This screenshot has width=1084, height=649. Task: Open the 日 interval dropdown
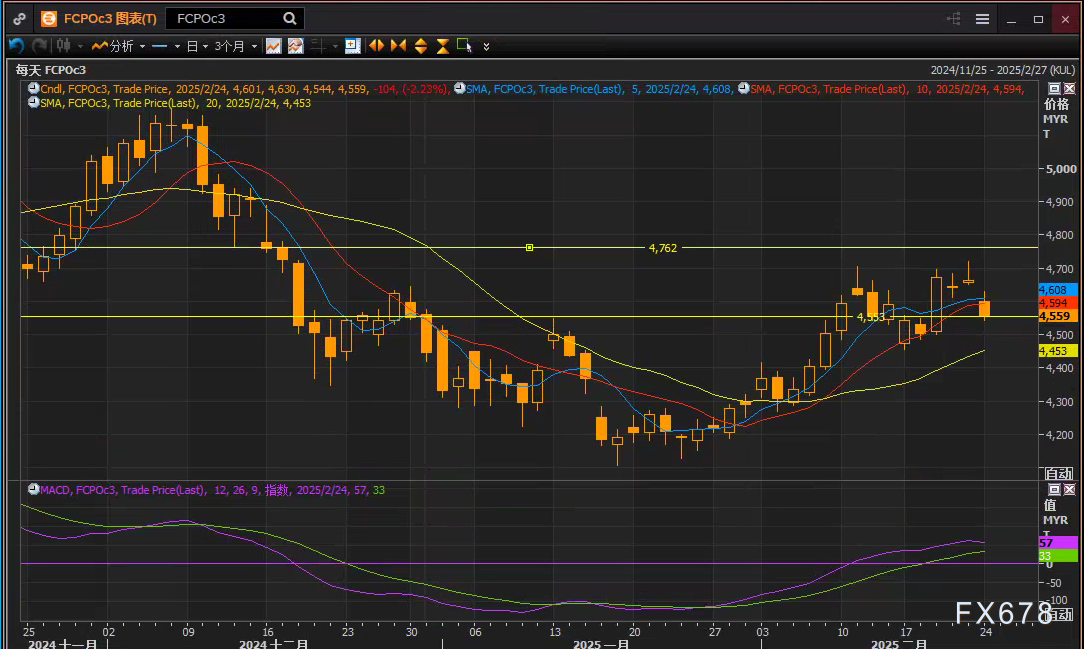[192, 45]
